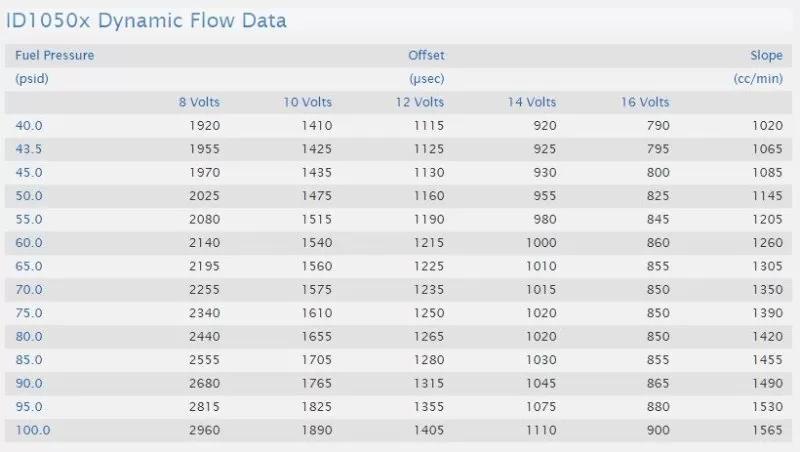Select the 8 Volts column header
Image resolution: width=800 pixels, height=452 pixels.
pos(199,102)
